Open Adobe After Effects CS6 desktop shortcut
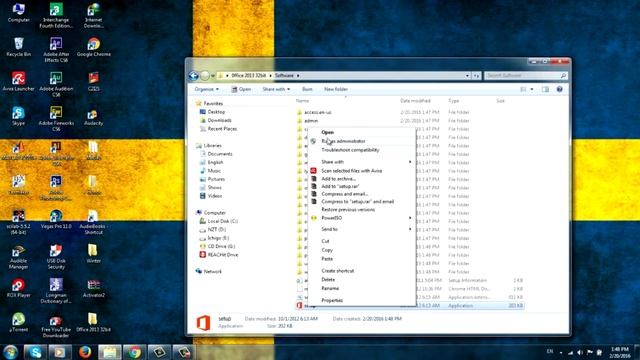 [x=56, y=49]
